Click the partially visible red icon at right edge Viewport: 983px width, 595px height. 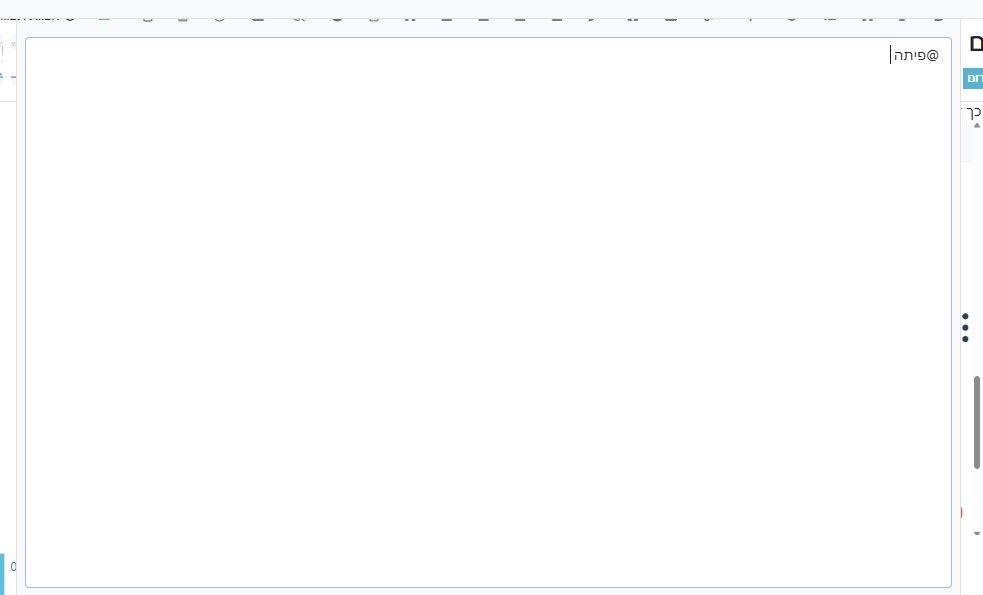tap(961, 513)
